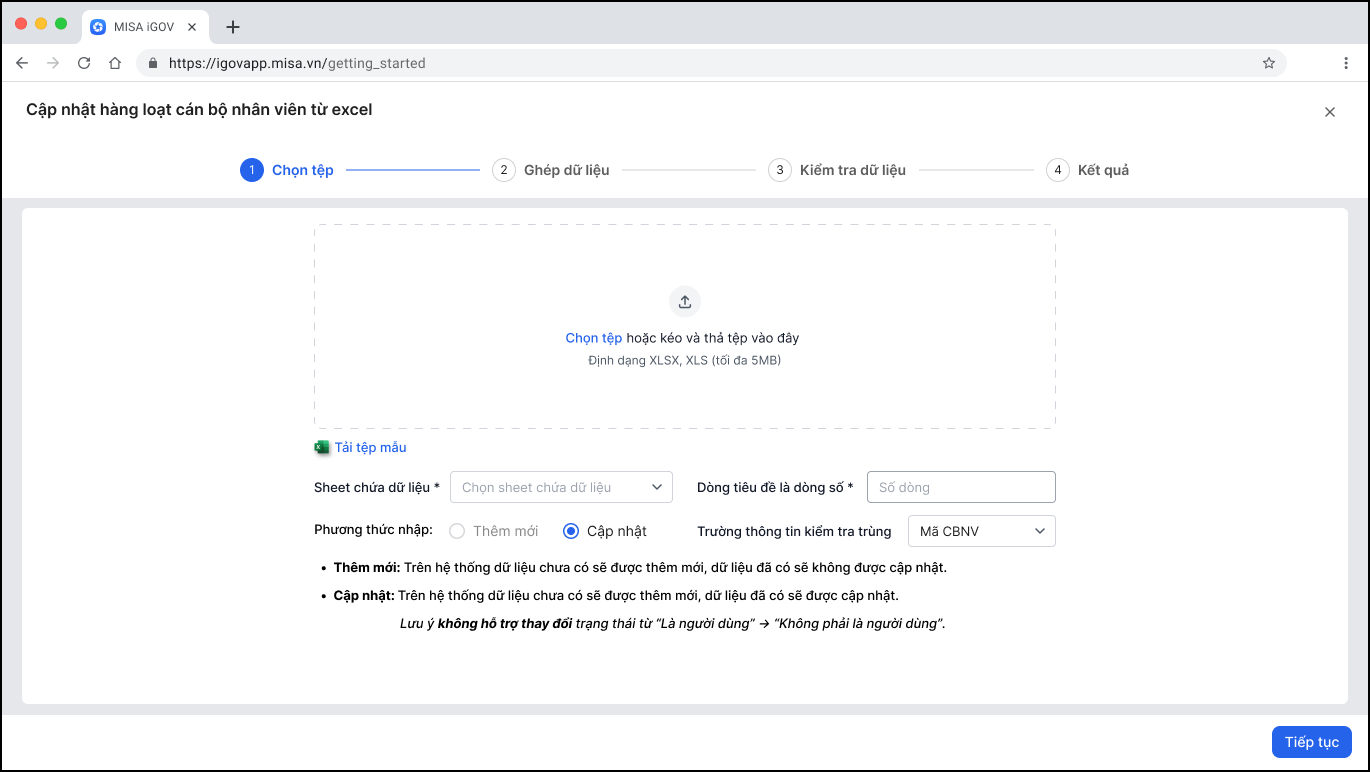This screenshot has width=1370, height=772.
Task: Click the upload arrow icon
Action: [x=685, y=302]
